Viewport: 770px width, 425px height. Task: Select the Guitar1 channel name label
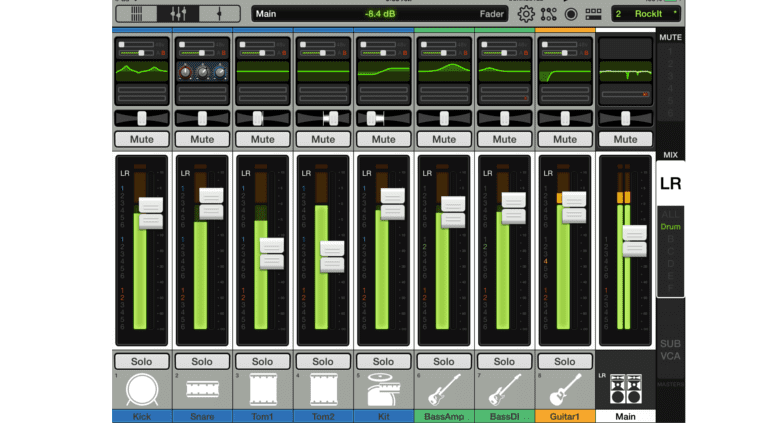[565, 417]
